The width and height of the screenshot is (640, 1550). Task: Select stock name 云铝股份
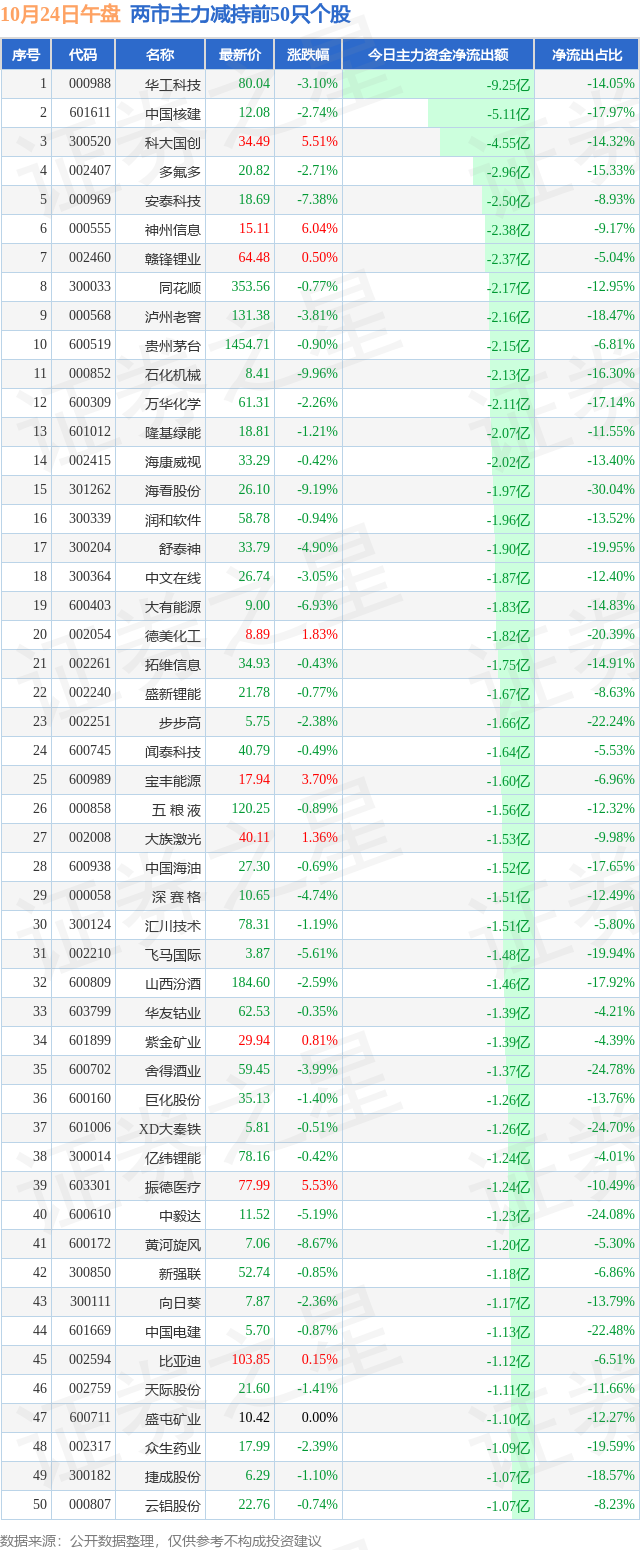tap(173, 1505)
